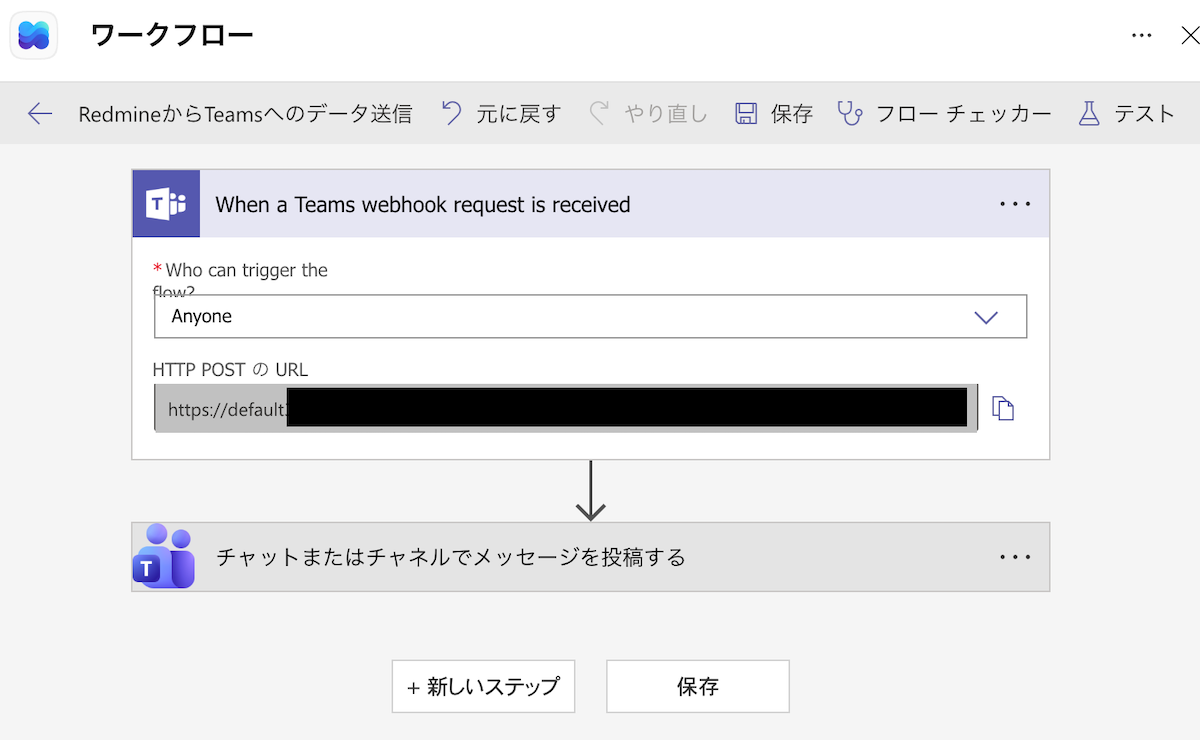Click the Workflows app logo icon

click(33, 36)
